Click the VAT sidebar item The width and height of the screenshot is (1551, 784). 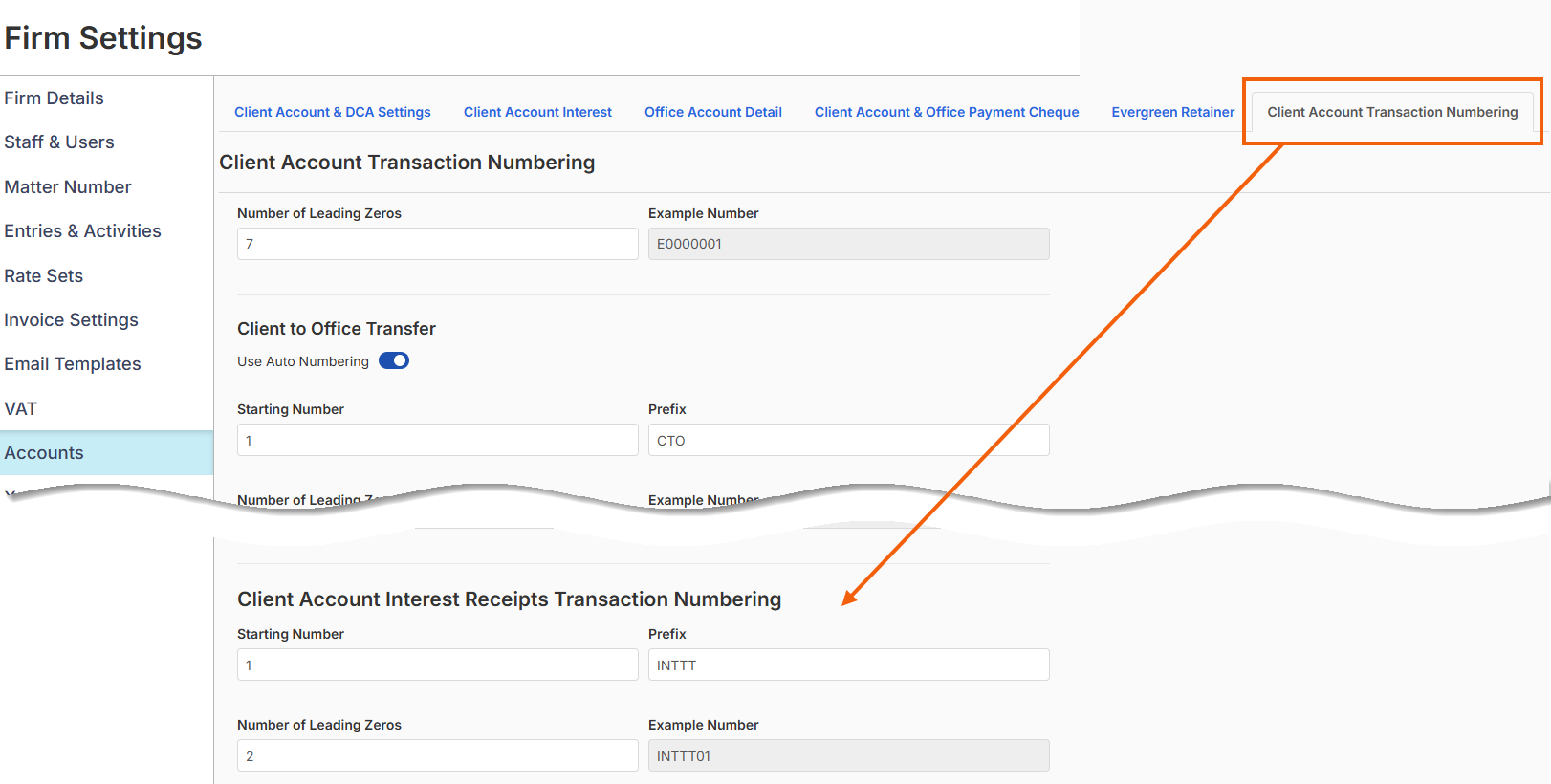click(x=21, y=409)
